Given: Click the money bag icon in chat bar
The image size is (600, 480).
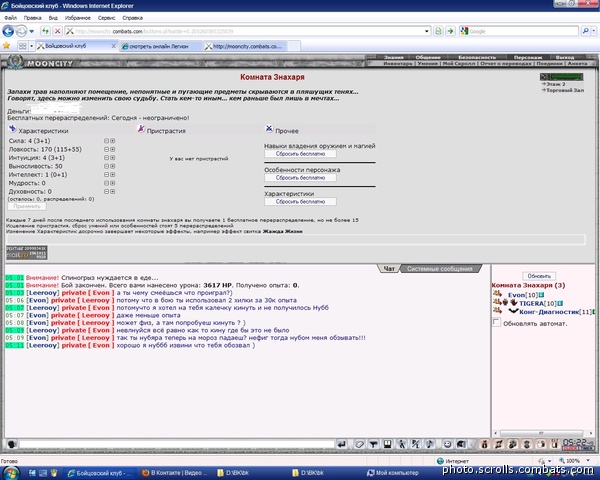Looking at the screenshot, I should pyautogui.click(x=484, y=444).
